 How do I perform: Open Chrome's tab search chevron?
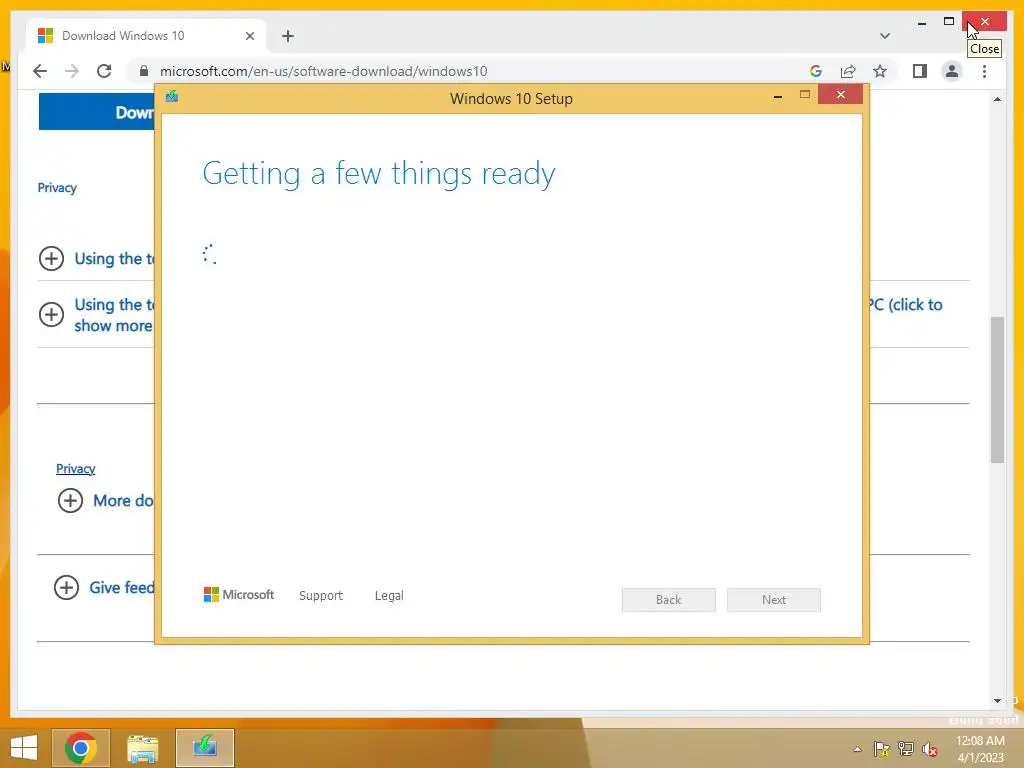(884, 36)
